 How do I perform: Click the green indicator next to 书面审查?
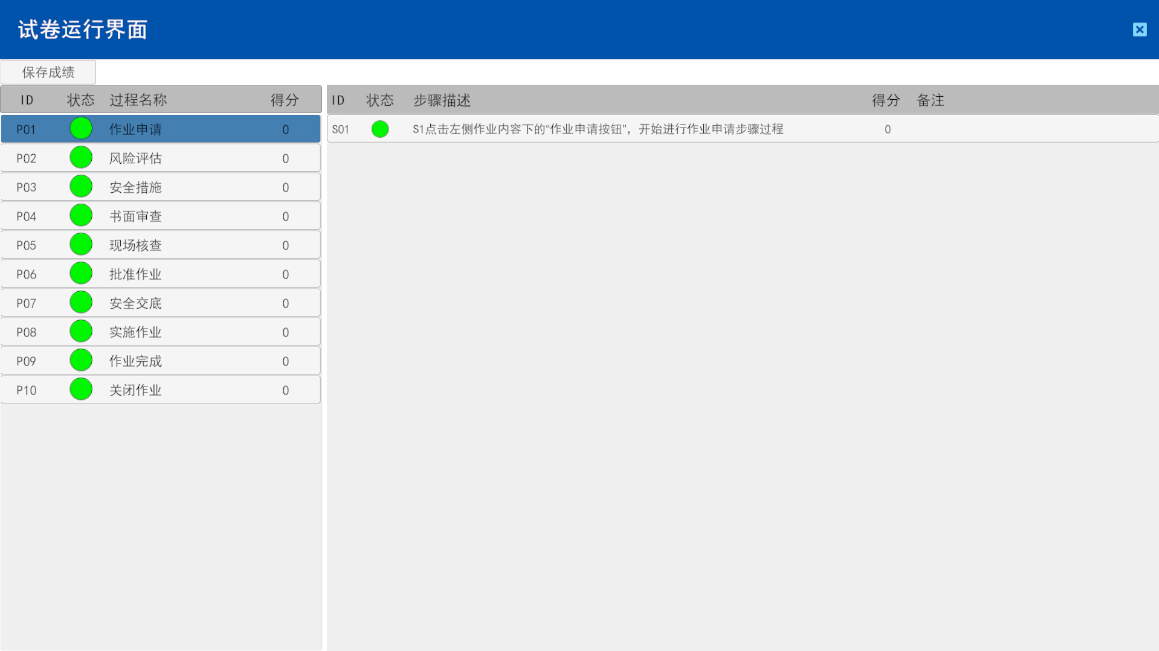tap(80, 215)
